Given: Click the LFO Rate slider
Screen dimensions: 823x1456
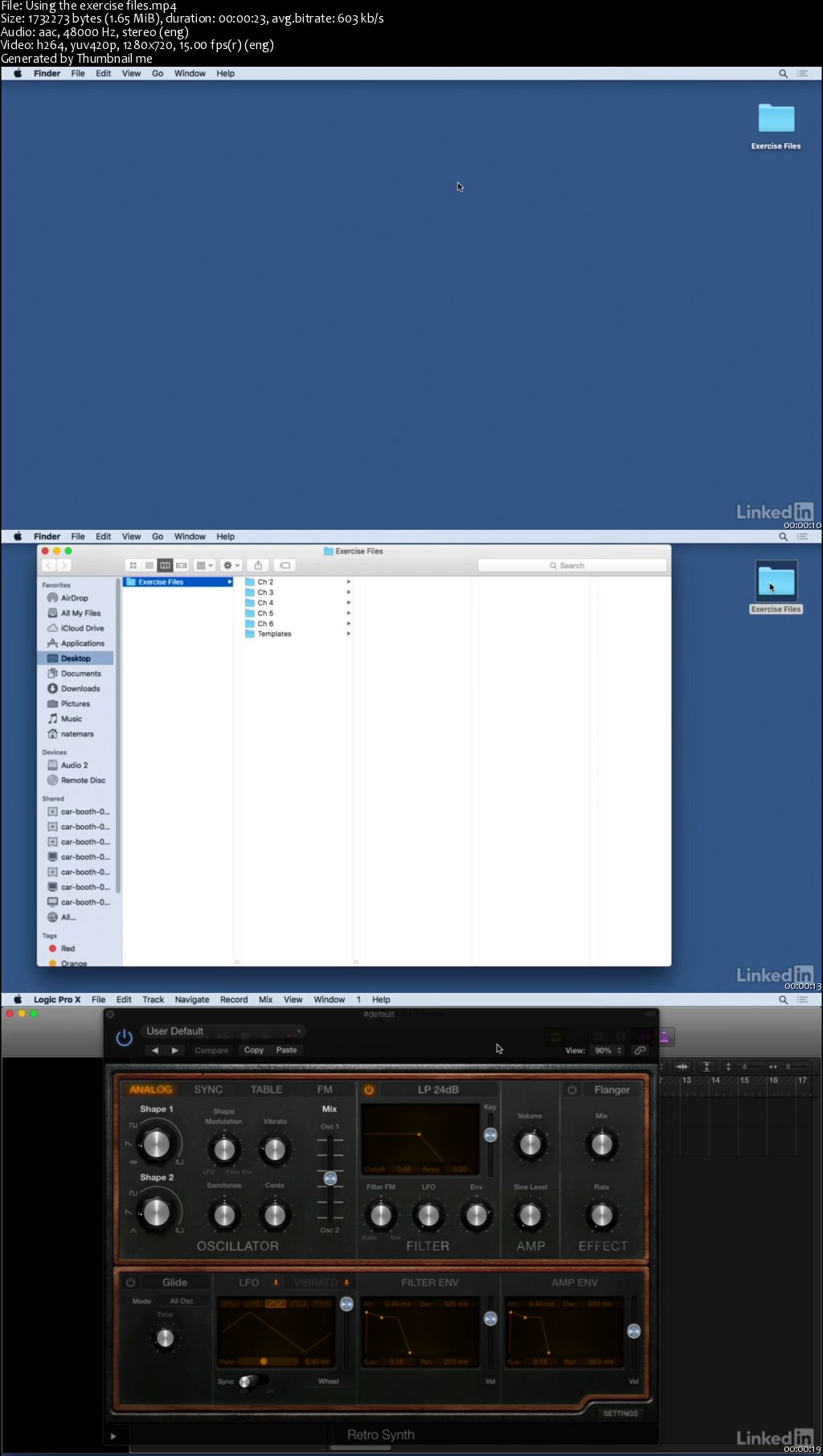Looking at the screenshot, I should point(270,1361).
